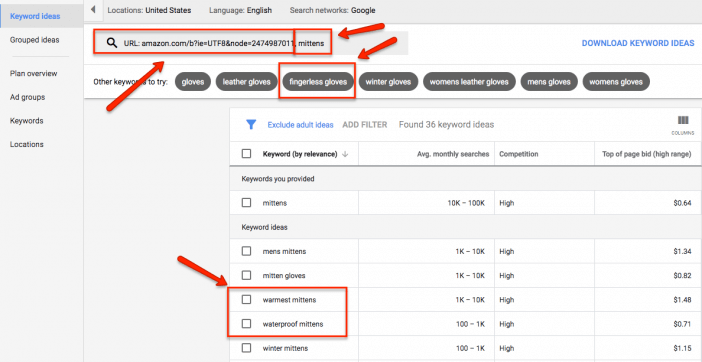Select the 'womens gloves' chip

616,82
